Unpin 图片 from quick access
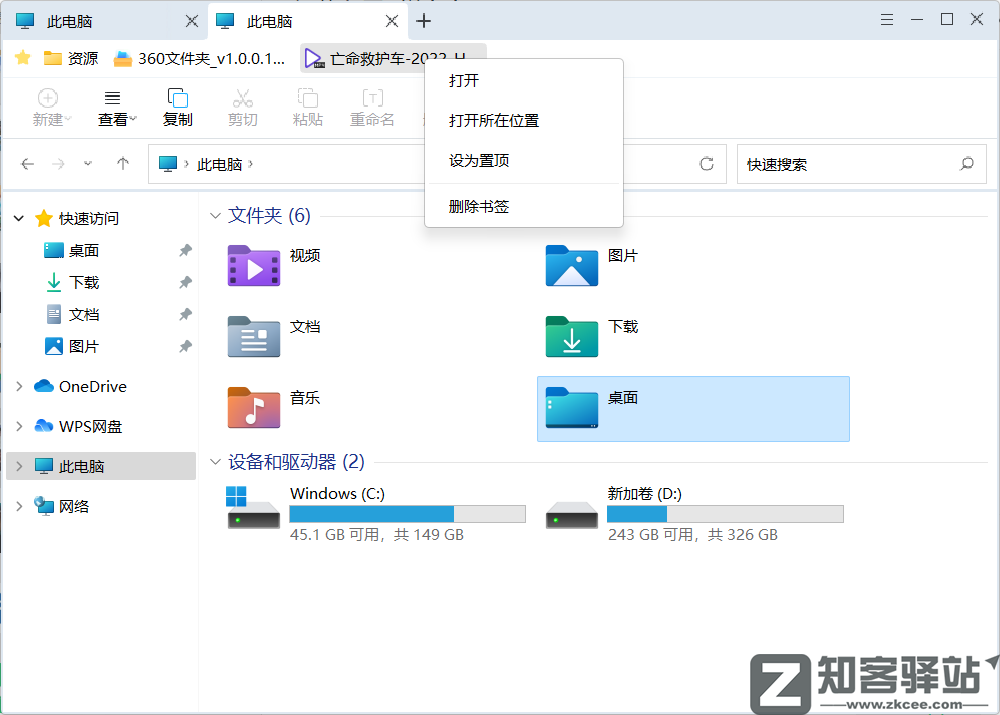The height and width of the screenshot is (715, 1000). coord(185,346)
